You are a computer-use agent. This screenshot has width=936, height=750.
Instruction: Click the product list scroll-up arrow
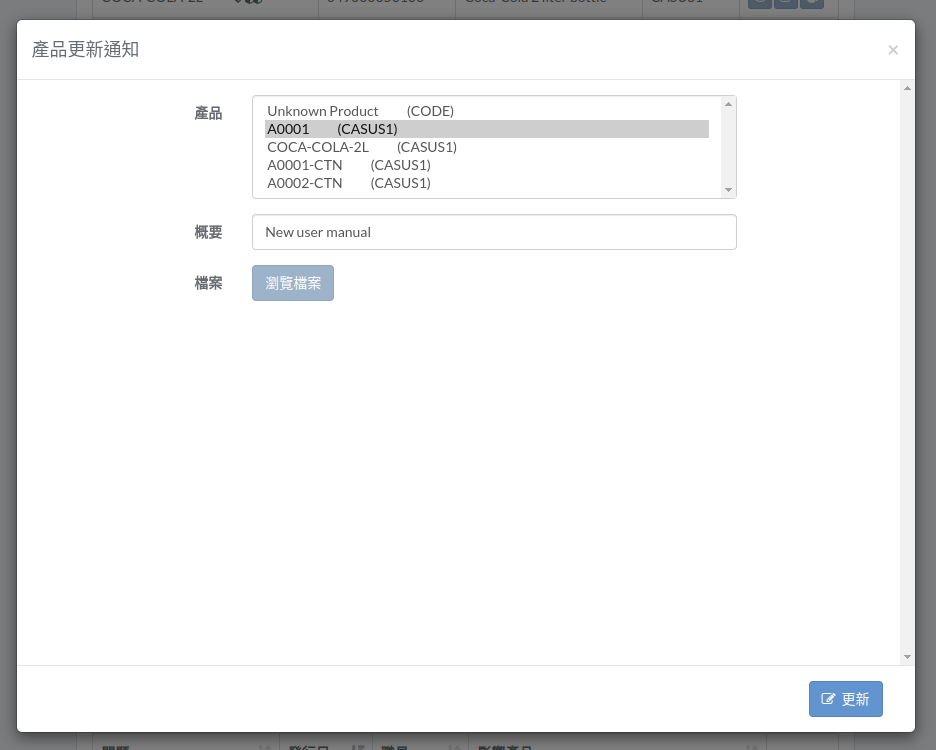tap(728, 104)
